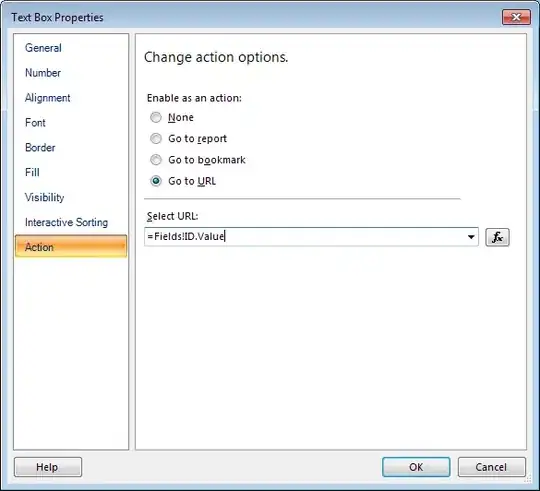Click inside the Select URL text field
Screen dimensions: 540x491
point(304,237)
